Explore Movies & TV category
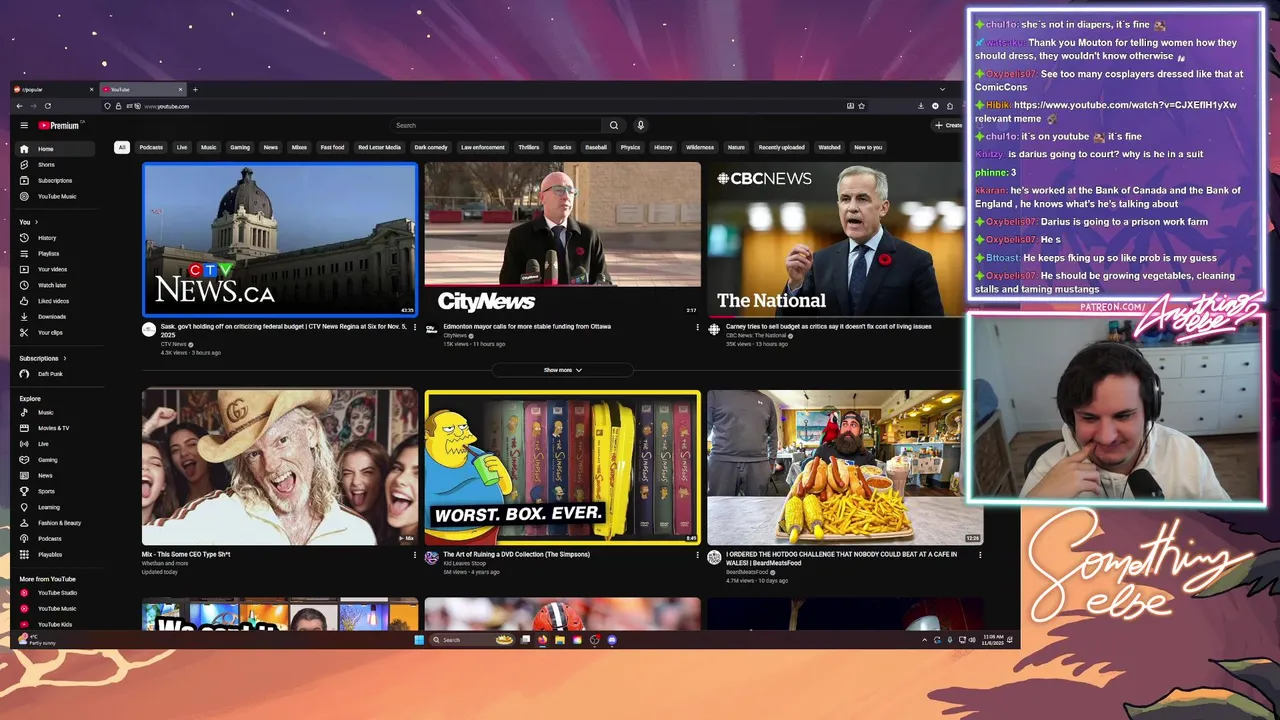The image size is (1280, 720). coord(55,428)
